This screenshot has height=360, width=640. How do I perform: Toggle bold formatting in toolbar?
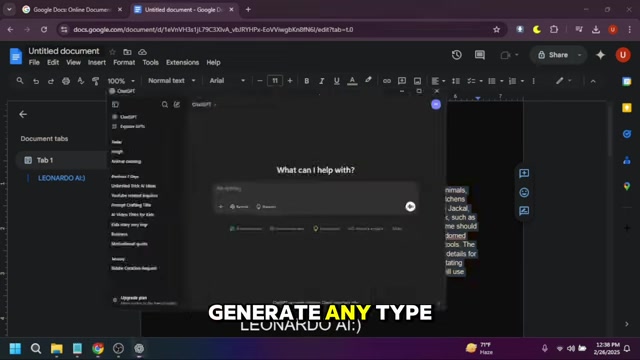click(x=307, y=81)
